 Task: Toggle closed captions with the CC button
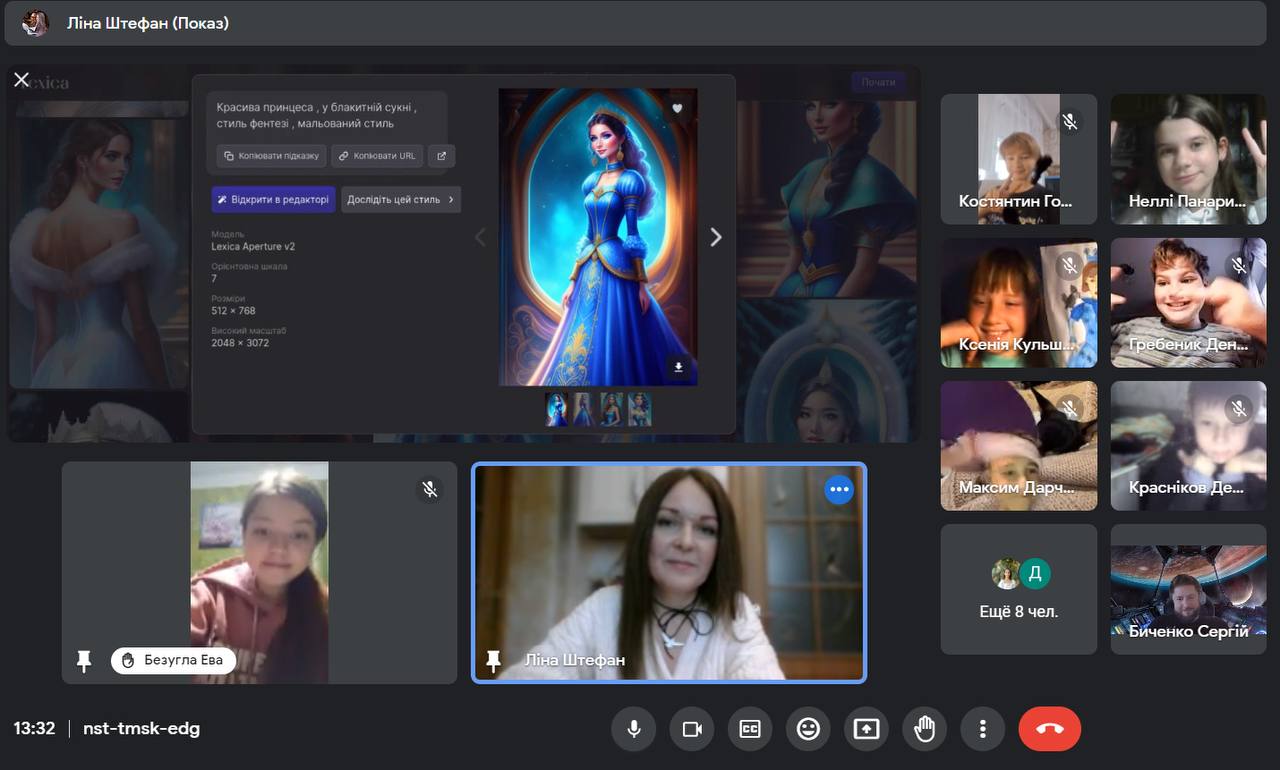[750, 729]
